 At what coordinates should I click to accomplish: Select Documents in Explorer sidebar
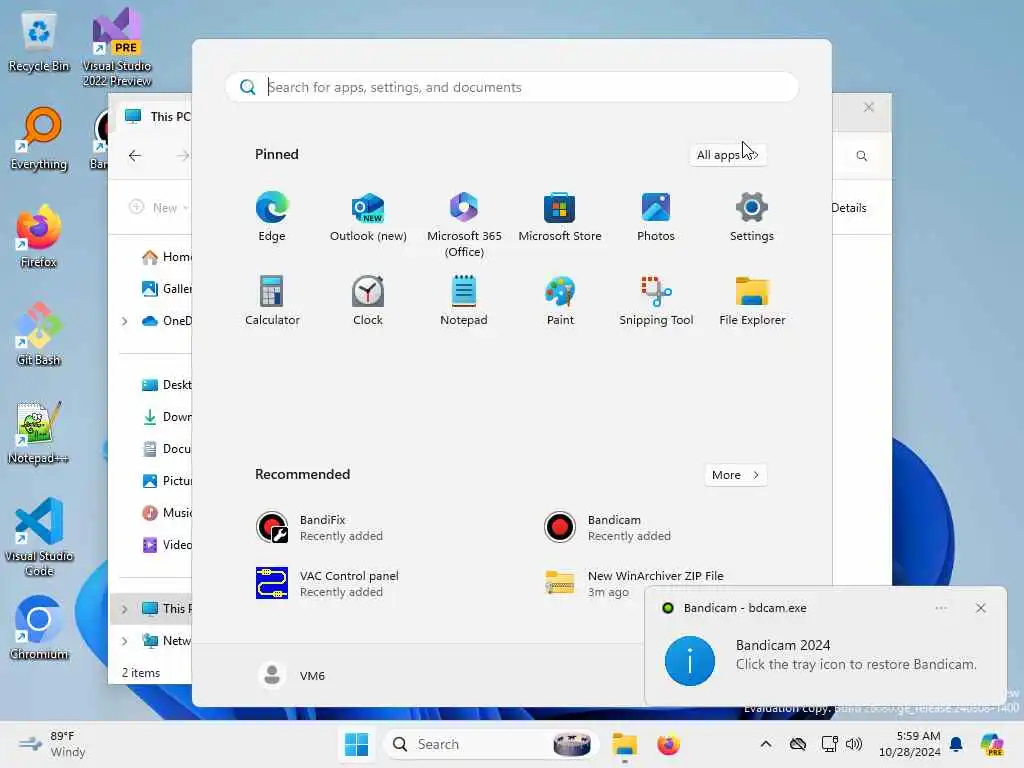pos(166,449)
